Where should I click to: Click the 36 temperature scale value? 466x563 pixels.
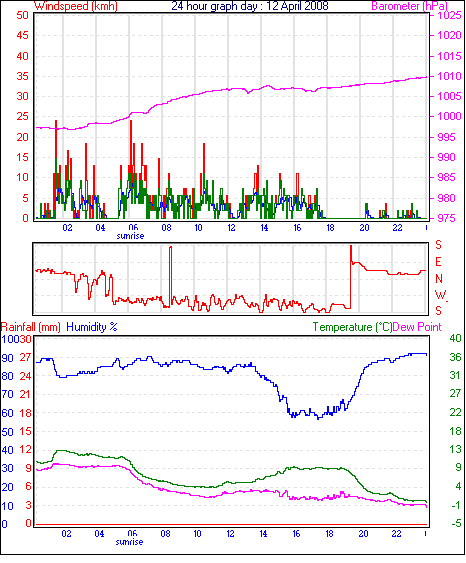tap(455, 357)
